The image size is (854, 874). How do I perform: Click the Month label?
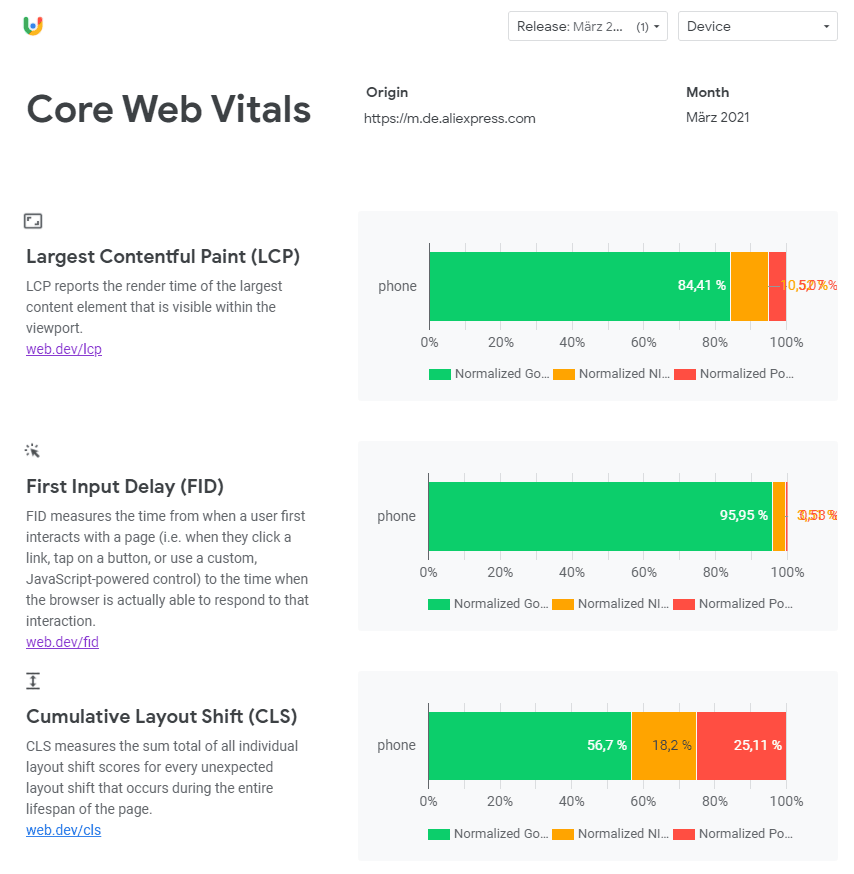coord(707,93)
